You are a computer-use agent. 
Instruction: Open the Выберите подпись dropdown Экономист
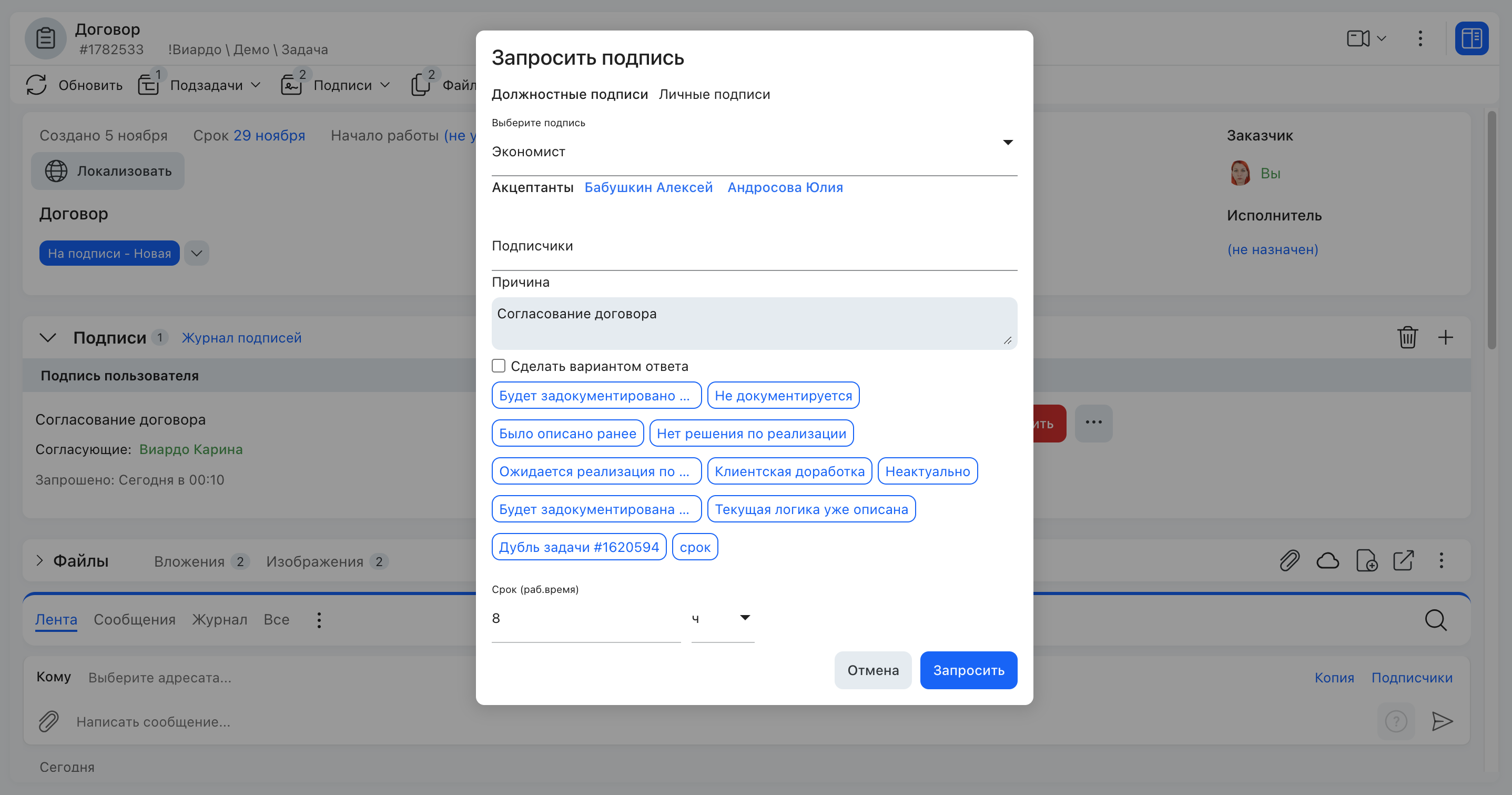pos(754,152)
